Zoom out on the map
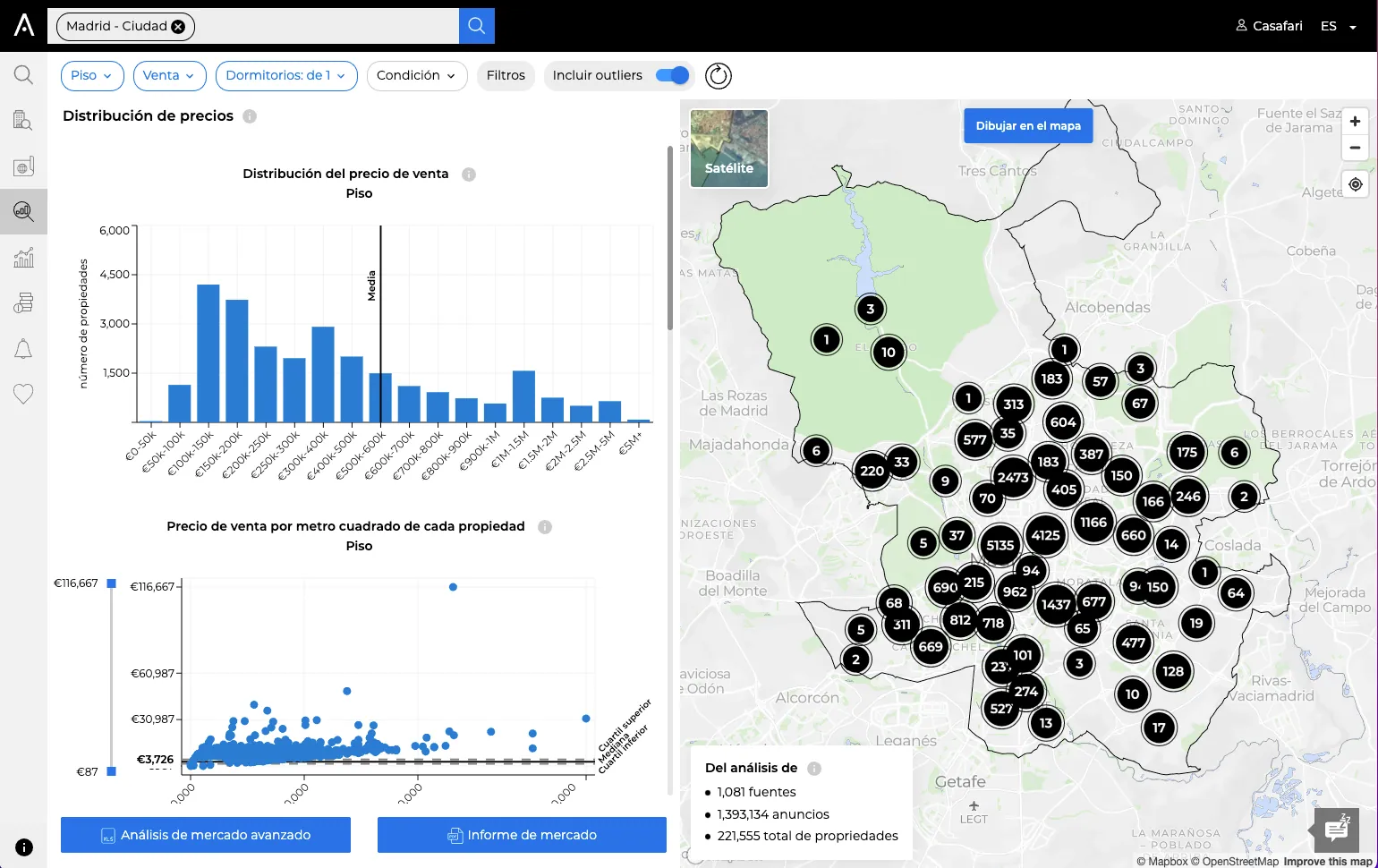Image resolution: width=1378 pixels, height=868 pixels. click(x=1355, y=148)
